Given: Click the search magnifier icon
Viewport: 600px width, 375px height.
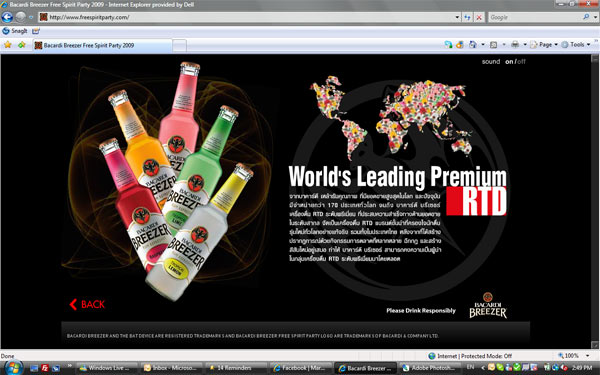Looking at the screenshot, I should (586, 17).
